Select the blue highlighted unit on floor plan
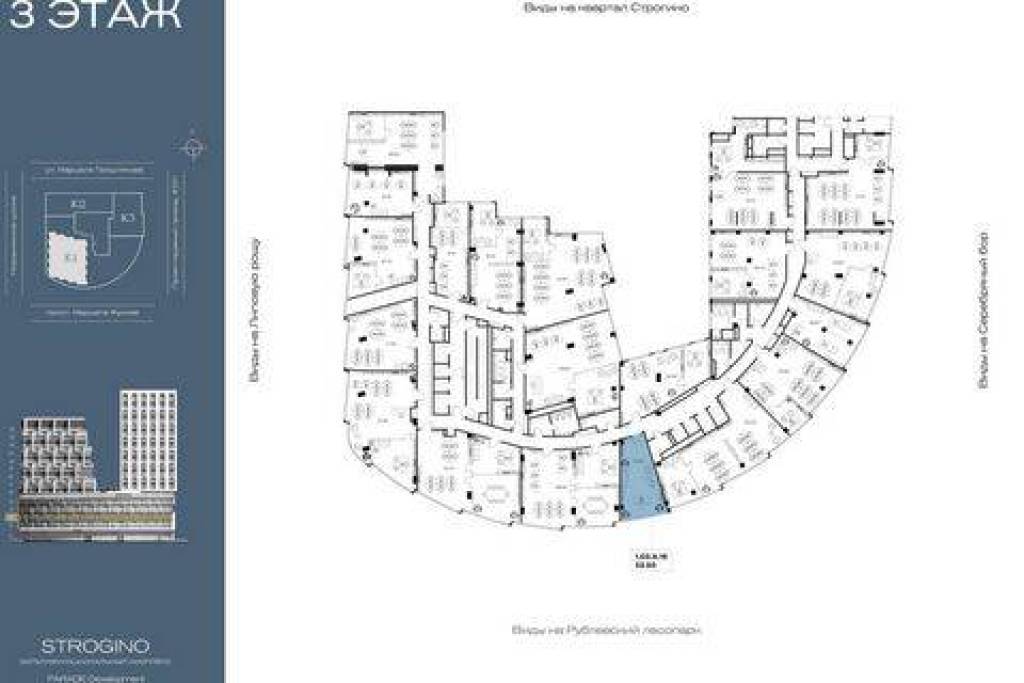The height and width of the screenshot is (683, 1024). pos(641,478)
